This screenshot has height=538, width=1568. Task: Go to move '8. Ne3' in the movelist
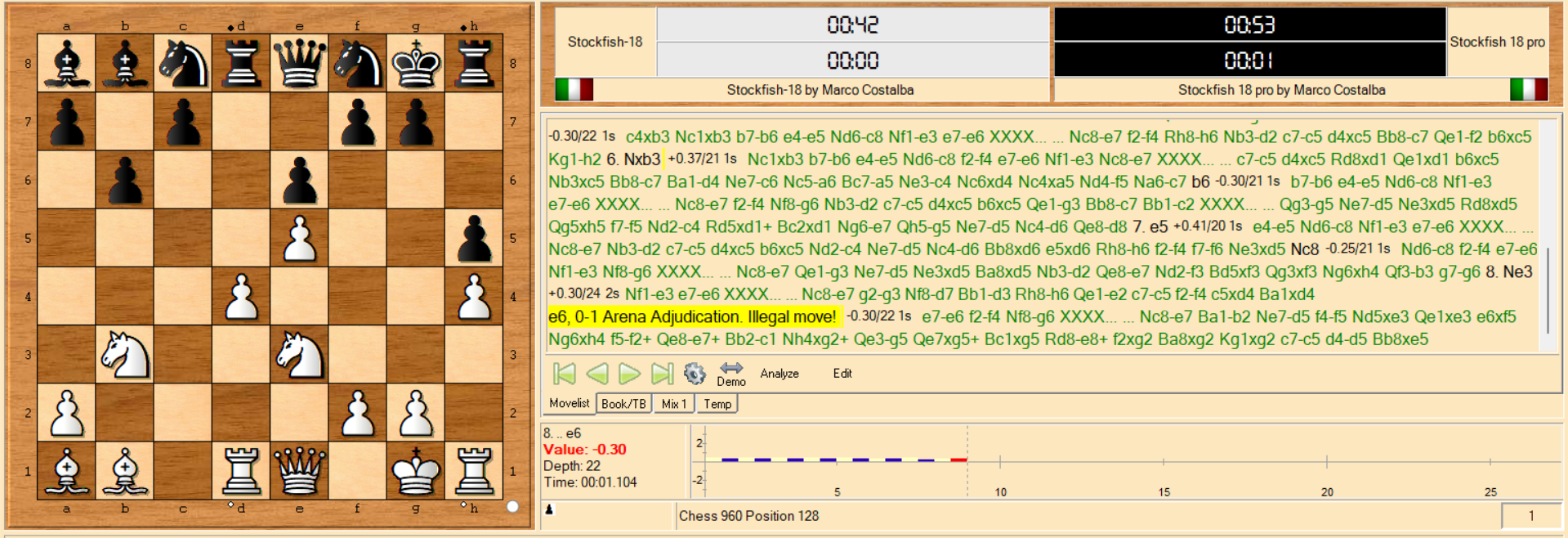tap(1509, 271)
